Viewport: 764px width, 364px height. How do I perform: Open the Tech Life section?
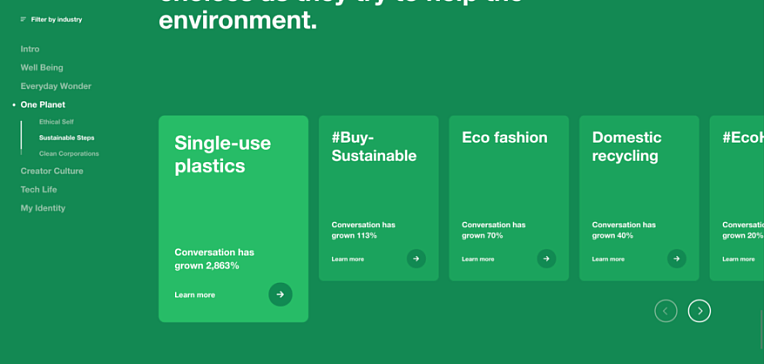click(x=39, y=190)
